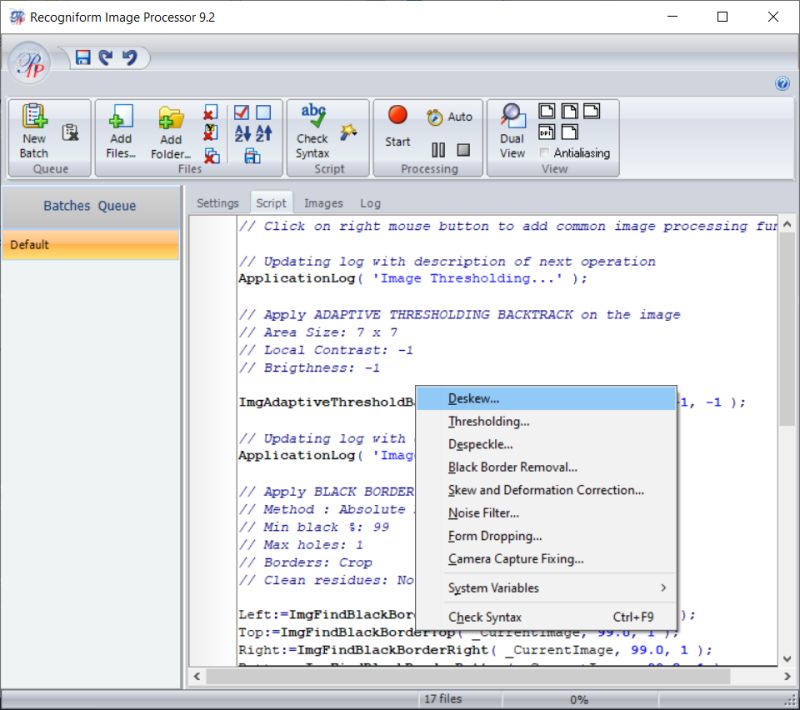
Task: Click the '17 files' status bar entry
Action: point(443,699)
